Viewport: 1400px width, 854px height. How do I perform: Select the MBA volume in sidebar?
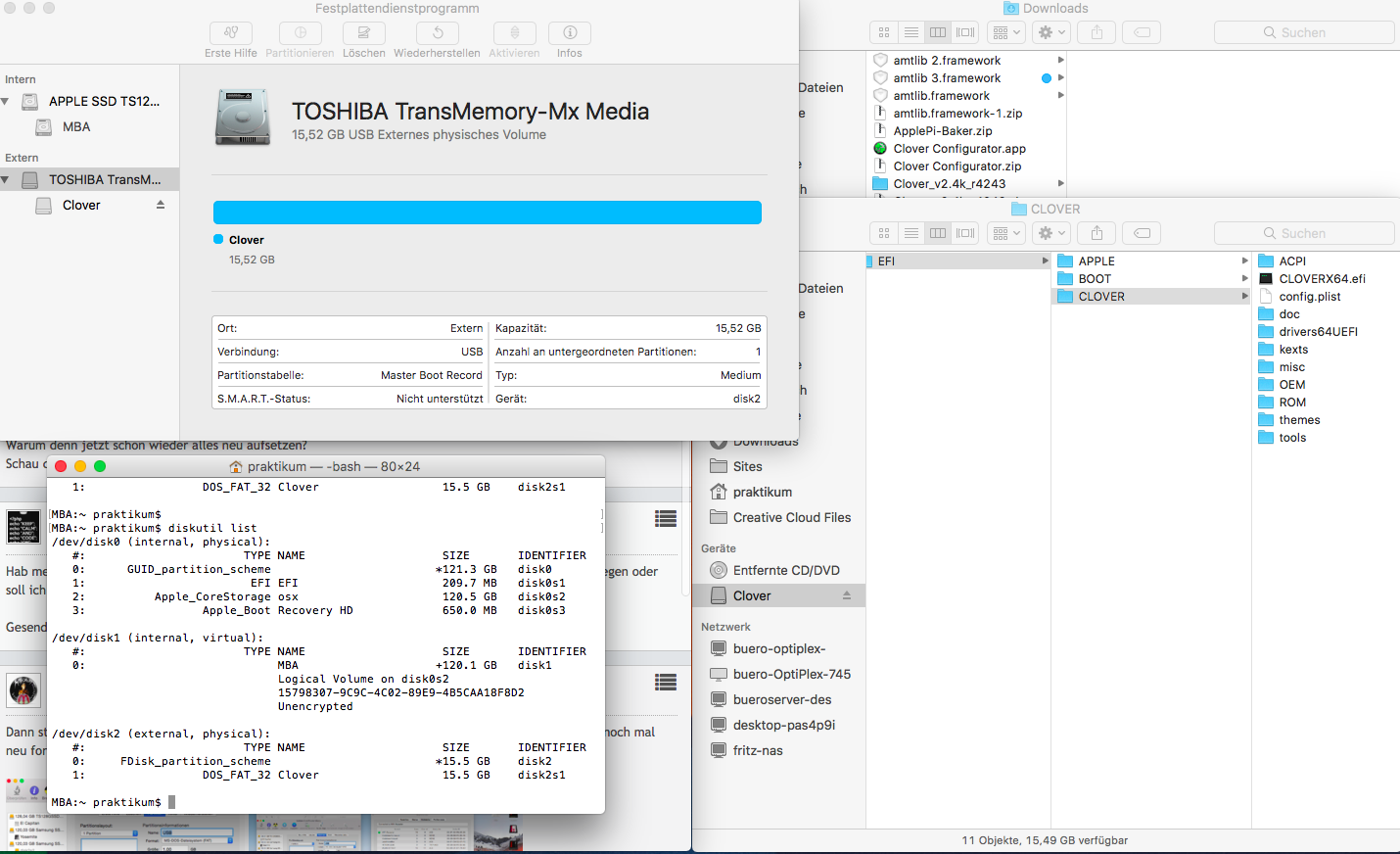coord(75,127)
